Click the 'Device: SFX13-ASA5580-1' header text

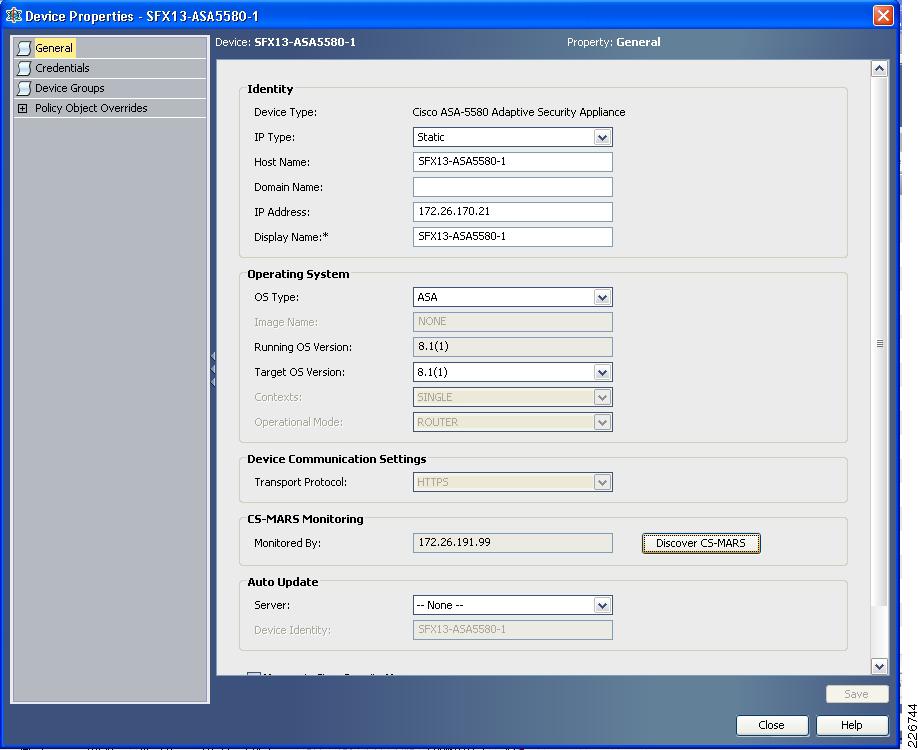click(x=285, y=42)
